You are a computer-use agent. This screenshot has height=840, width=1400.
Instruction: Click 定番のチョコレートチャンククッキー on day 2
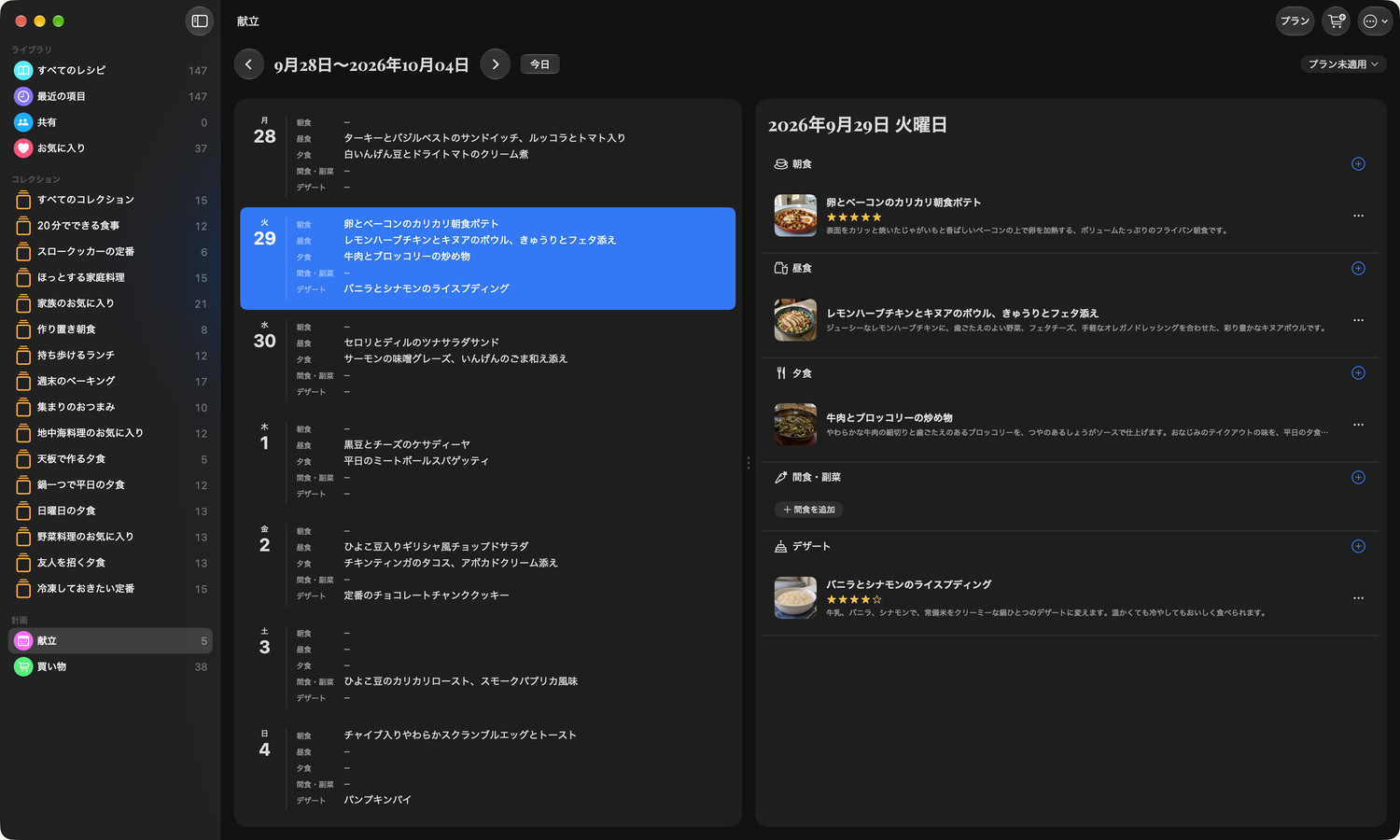pos(427,595)
